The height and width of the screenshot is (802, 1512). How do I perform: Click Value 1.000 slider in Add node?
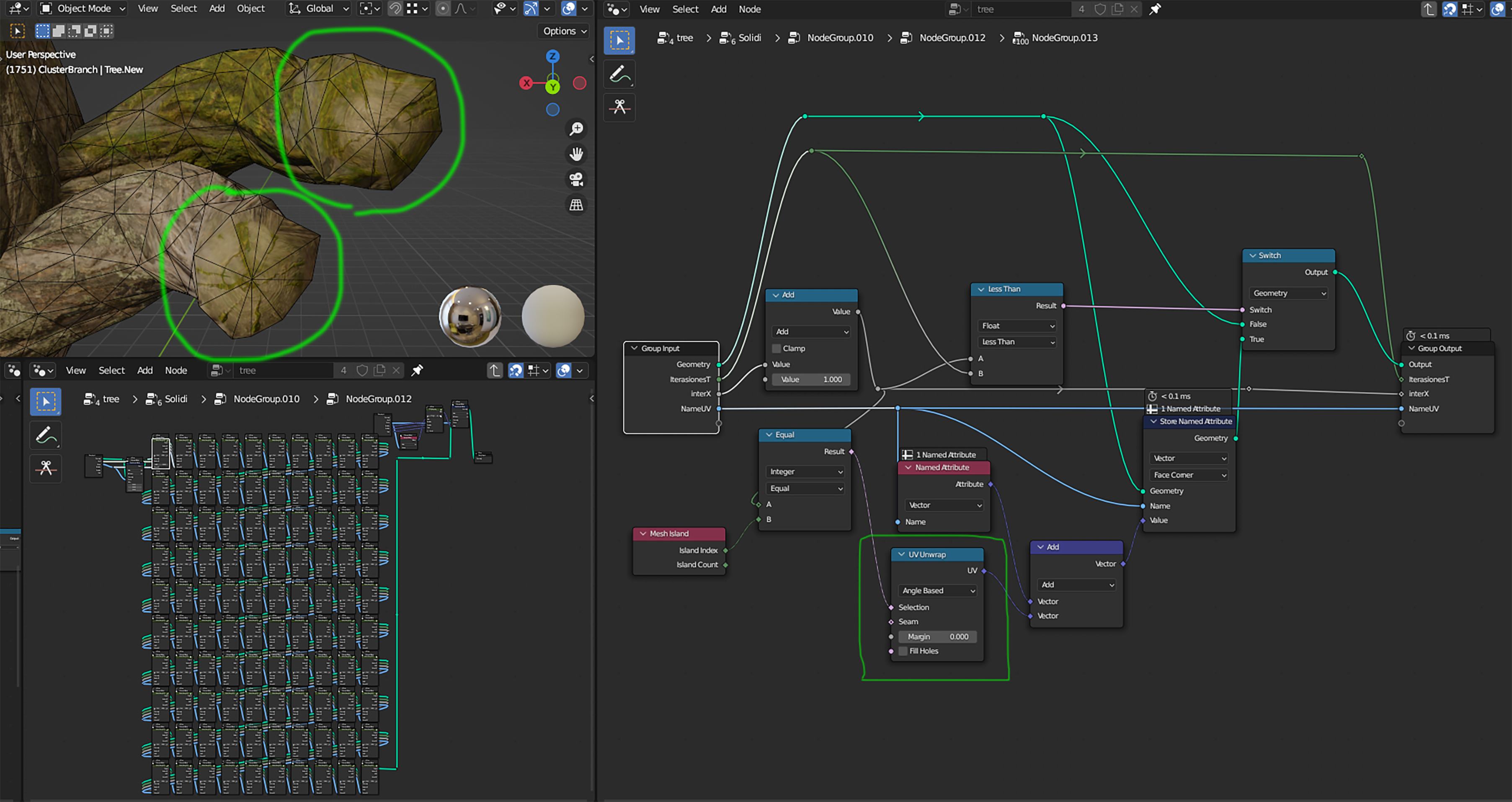coord(811,379)
